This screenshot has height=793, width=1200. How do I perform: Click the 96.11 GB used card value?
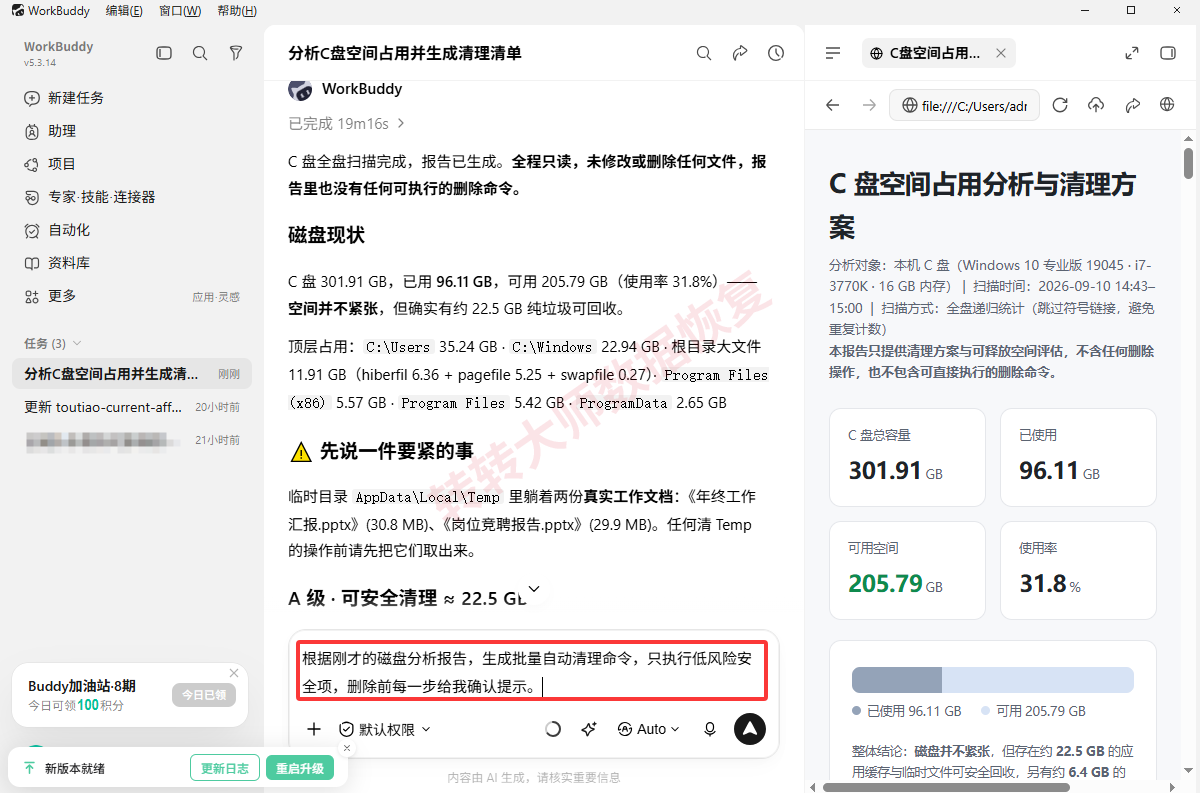pyautogui.click(x=1059, y=470)
